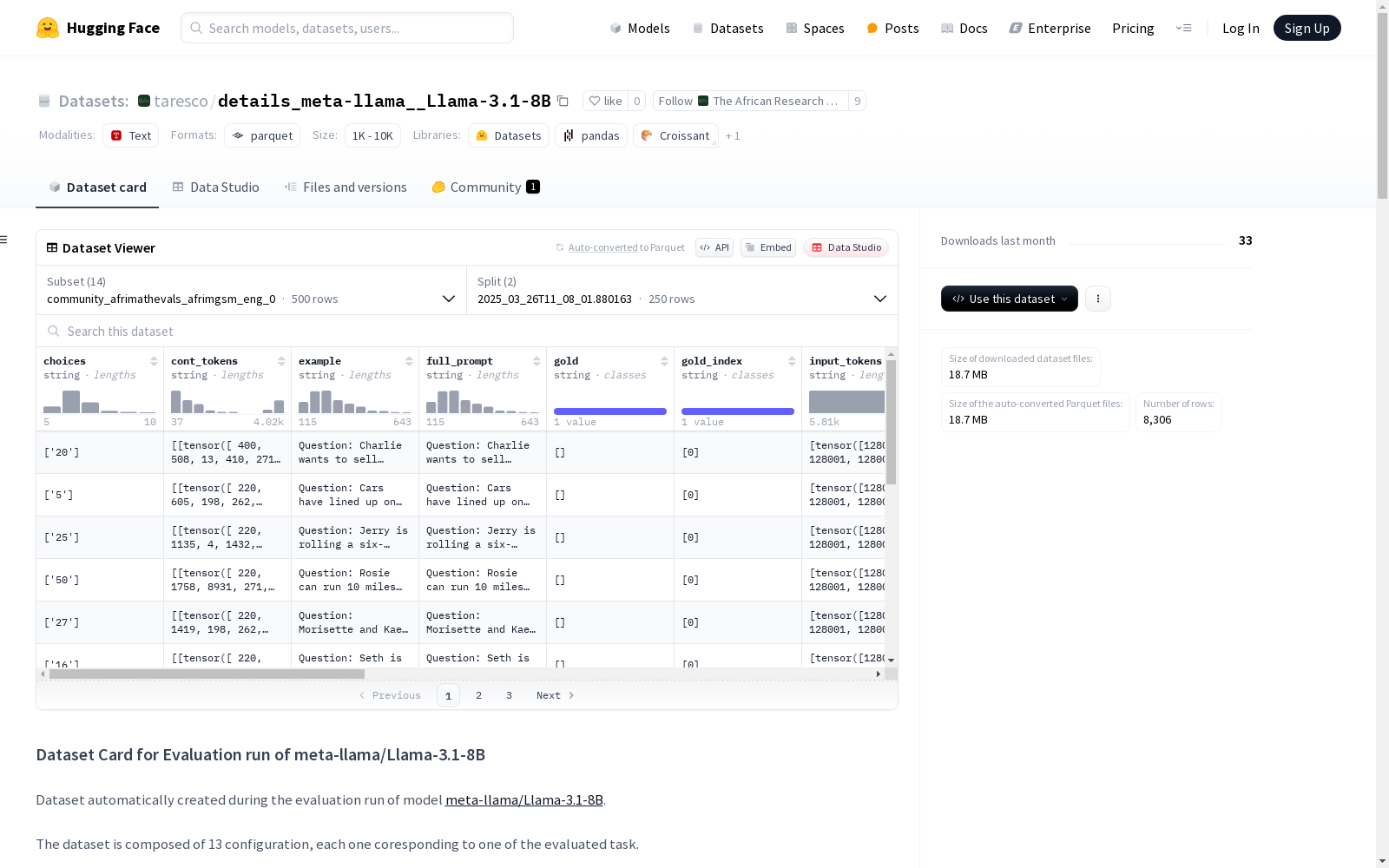
Task: Click the table vertical scrollbar thumb
Action: 891,422
